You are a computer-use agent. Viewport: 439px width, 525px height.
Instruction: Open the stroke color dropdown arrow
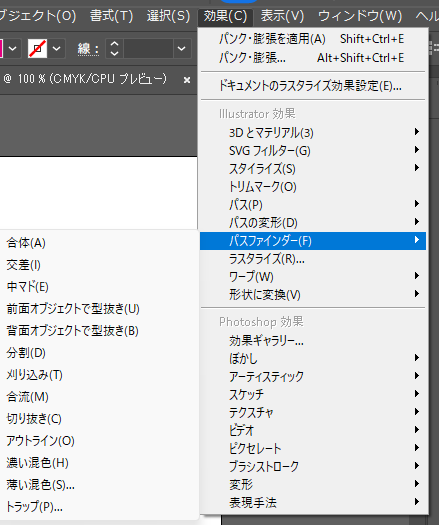pyautogui.click(x=57, y=49)
